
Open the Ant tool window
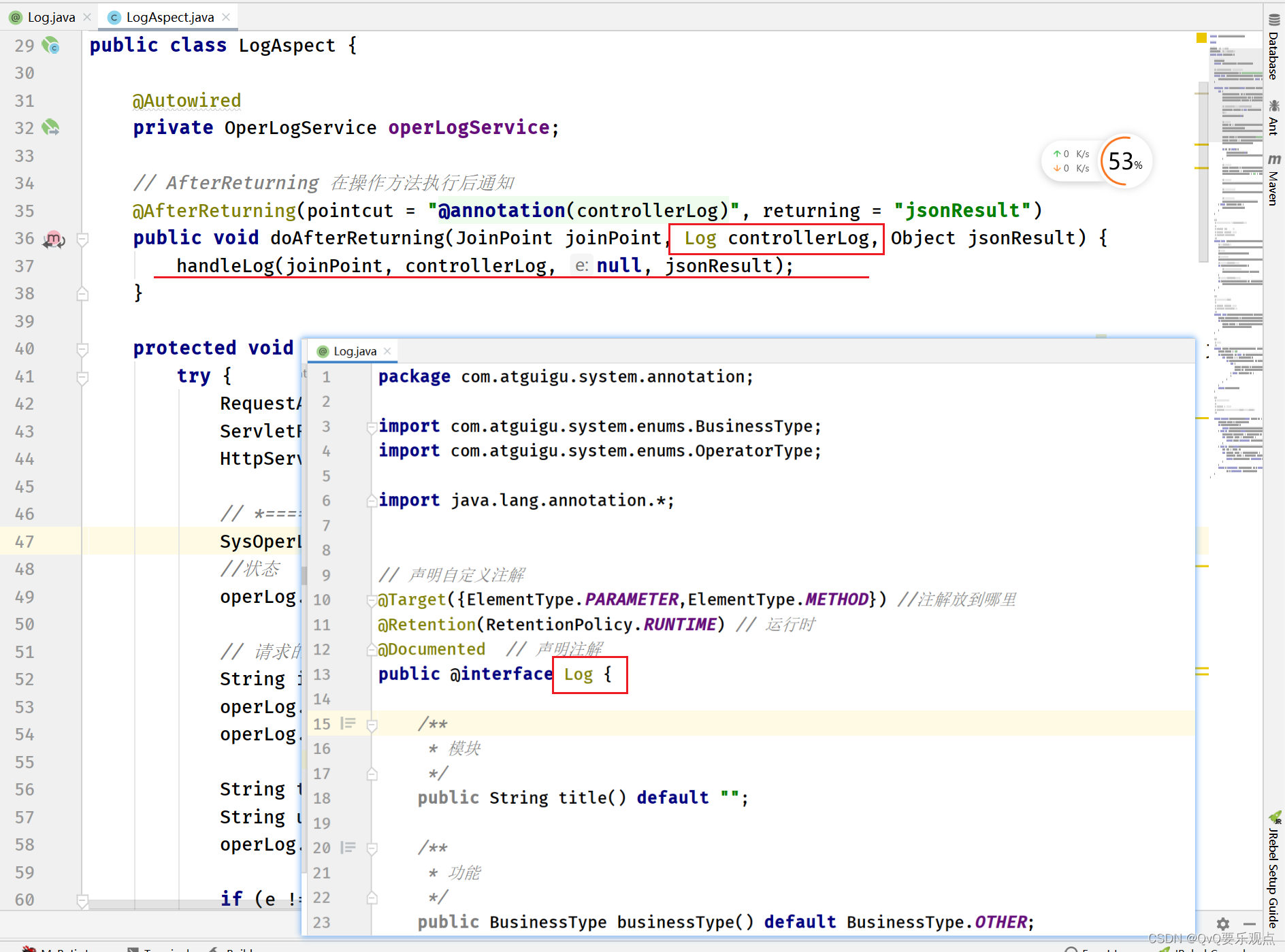1273,117
